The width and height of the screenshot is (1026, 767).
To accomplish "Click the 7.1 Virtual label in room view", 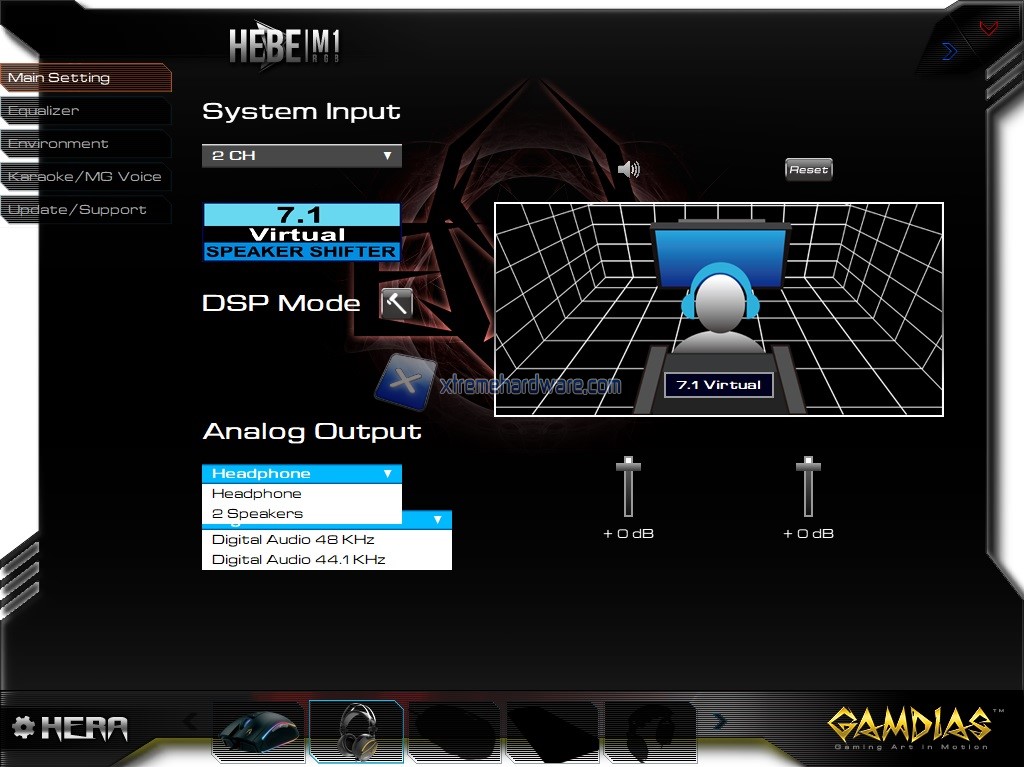I will click(x=718, y=385).
